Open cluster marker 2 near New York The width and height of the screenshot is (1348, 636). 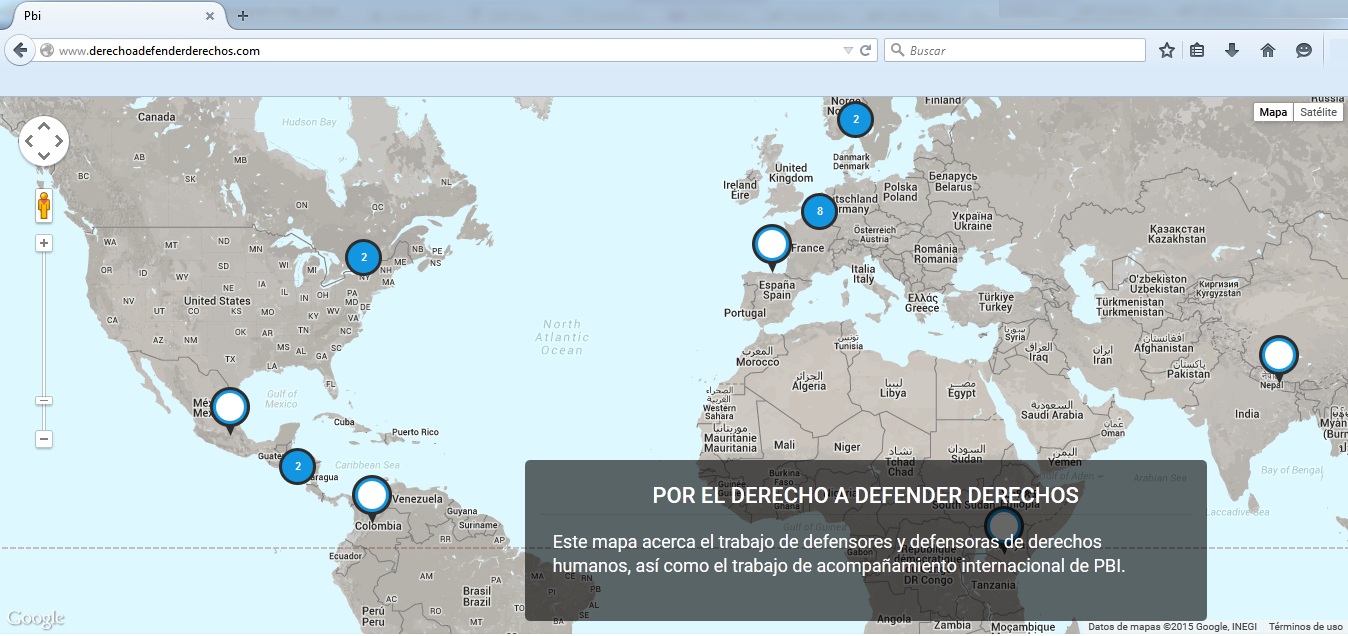pos(364,257)
